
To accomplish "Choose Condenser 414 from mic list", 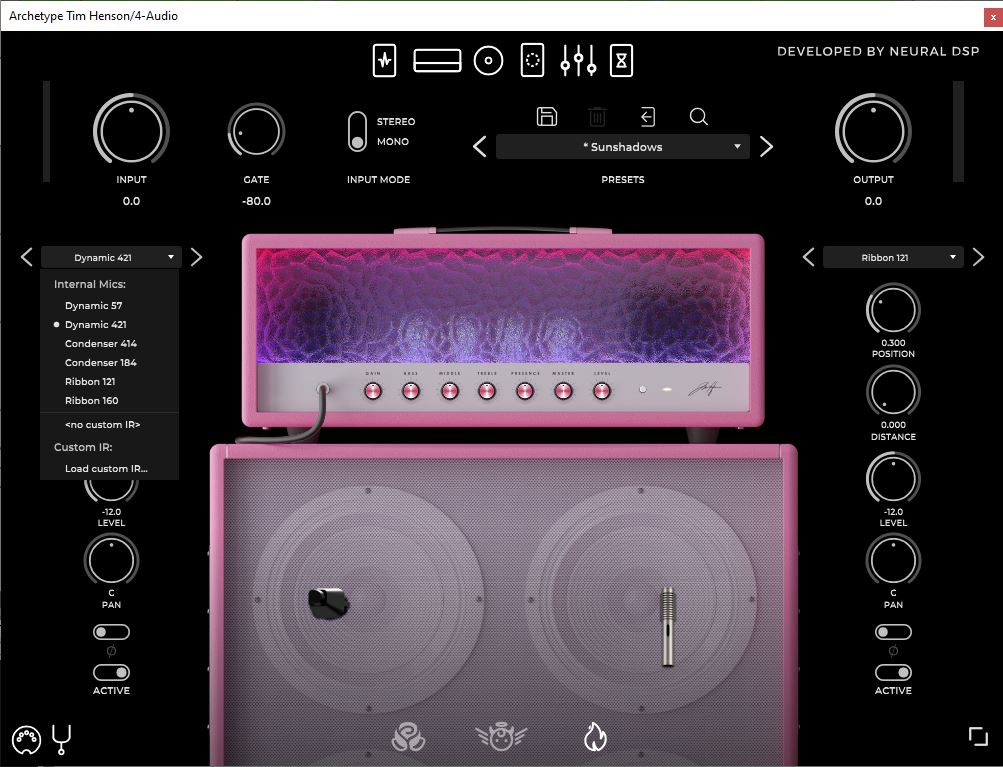I will (x=109, y=344).
